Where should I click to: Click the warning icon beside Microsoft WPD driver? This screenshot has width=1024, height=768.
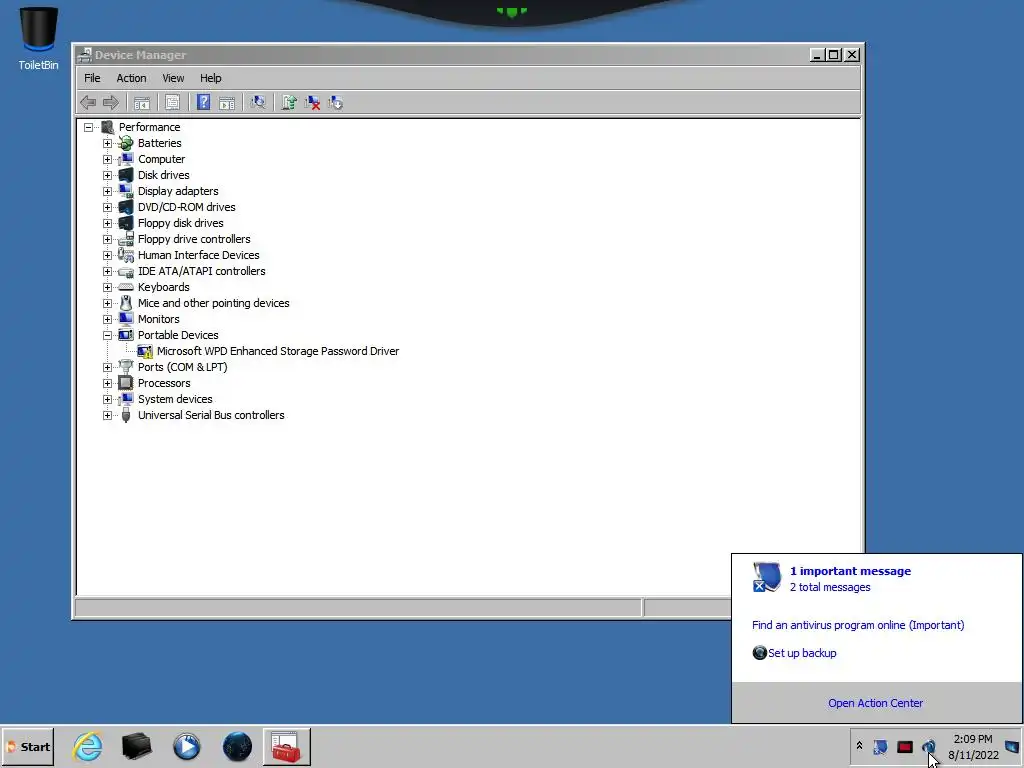click(145, 351)
